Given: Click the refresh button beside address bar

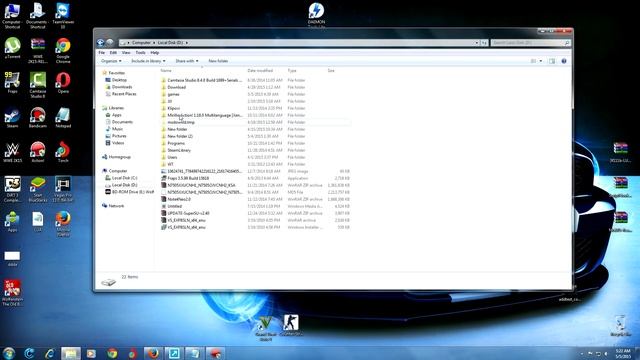Looking at the screenshot, I should pos(484,42).
